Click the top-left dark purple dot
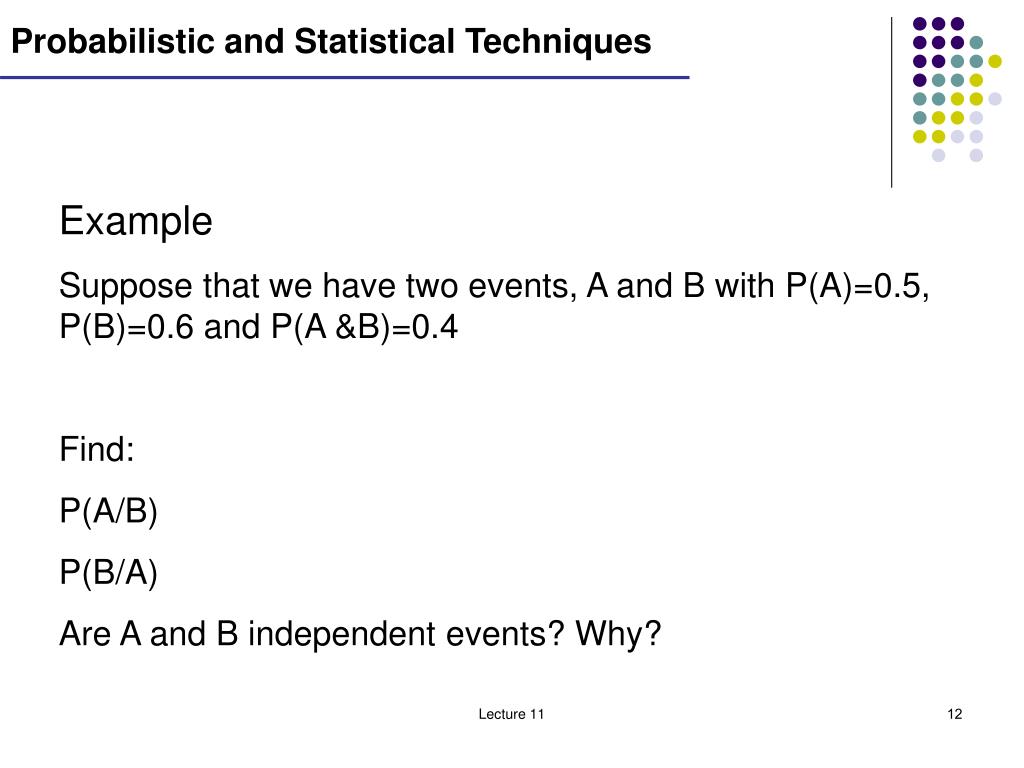Screen dimensions: 1024x768 coord(920,24)
